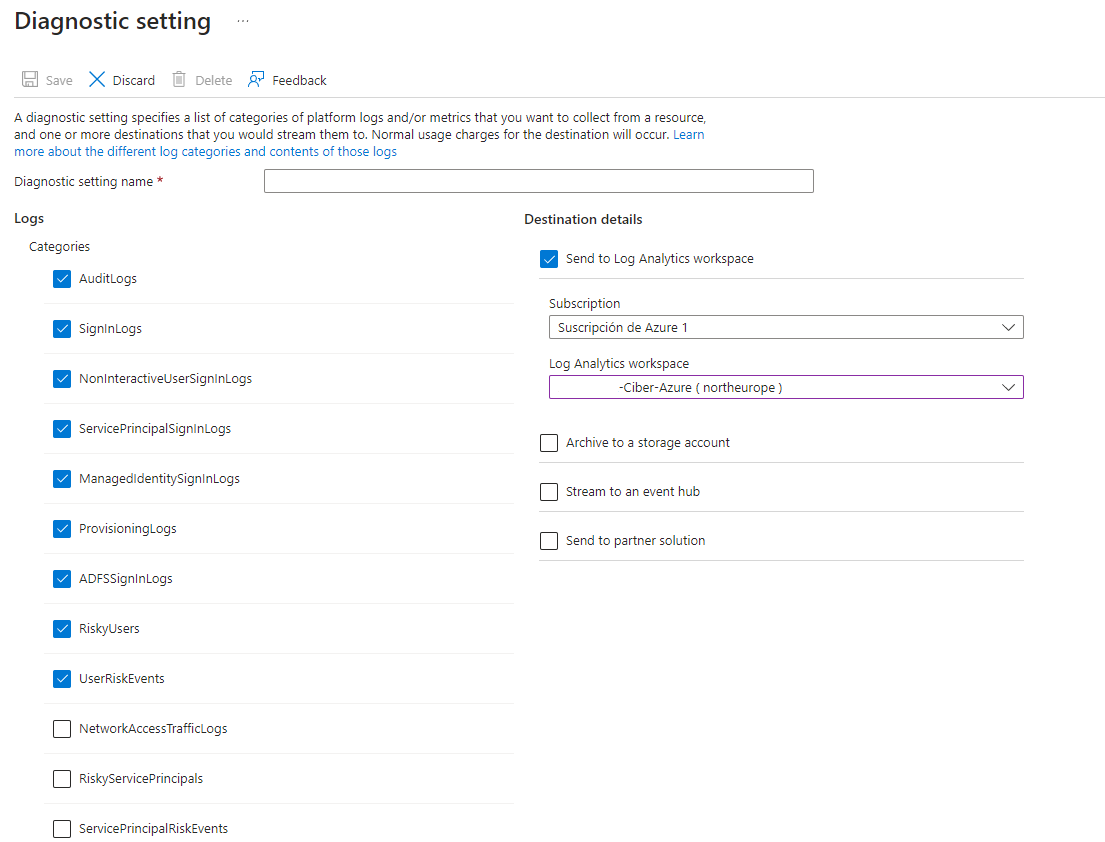The width and height of the screenshot is (1105, 842).
Task: Disable Send to Log Analytics workspace
Action: 549,259
